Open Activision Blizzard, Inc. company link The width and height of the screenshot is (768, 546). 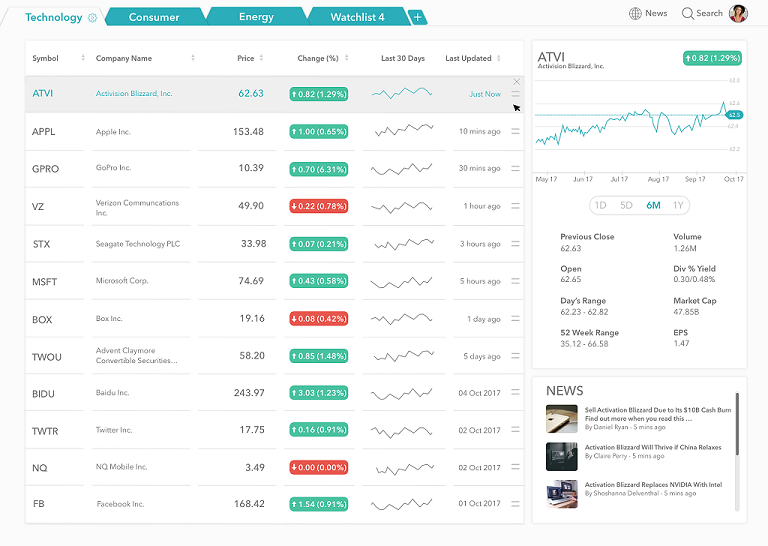pyautogui.click(x=134, y=94)
